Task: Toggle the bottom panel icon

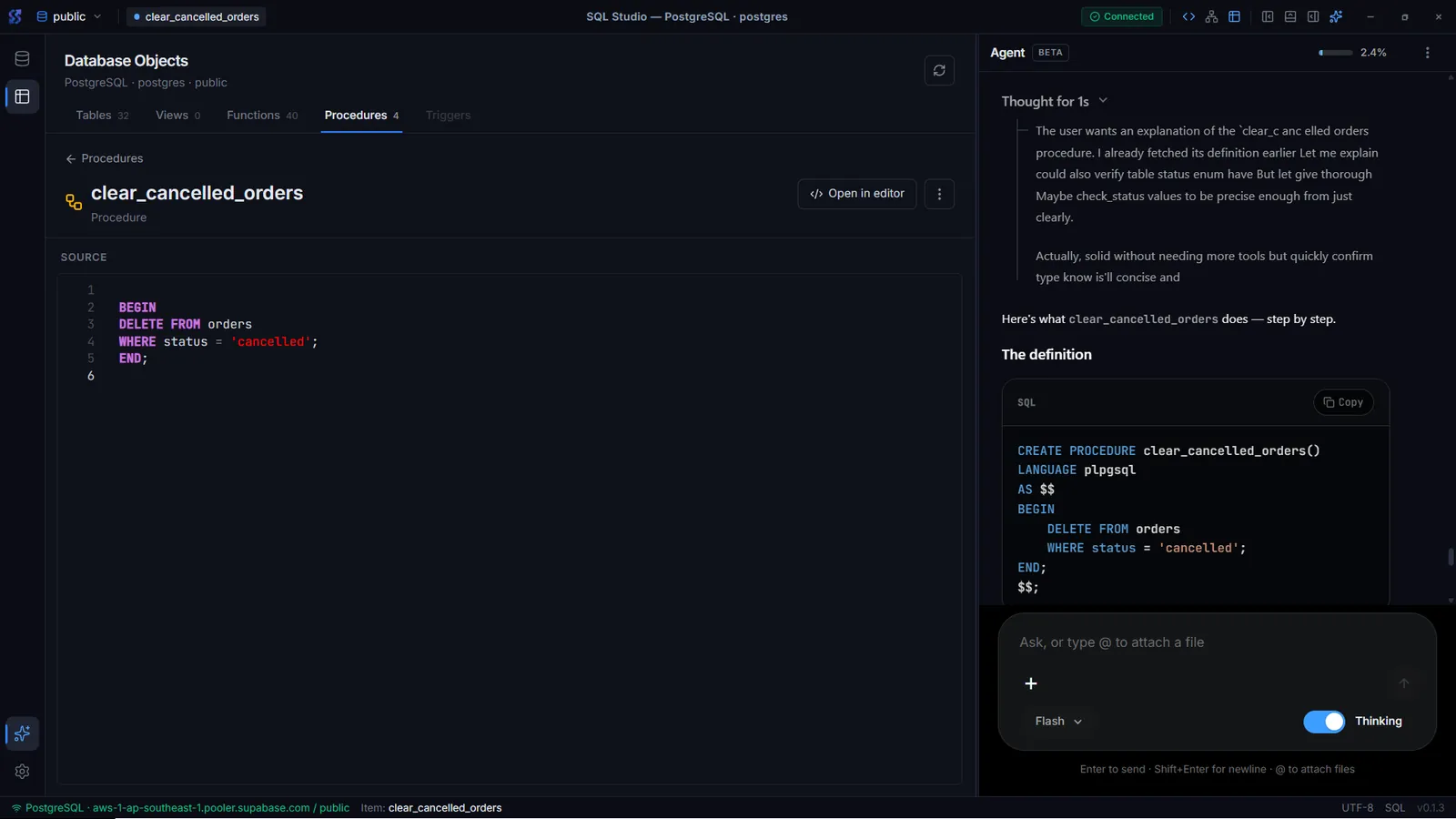Action: coord(1290,16)
